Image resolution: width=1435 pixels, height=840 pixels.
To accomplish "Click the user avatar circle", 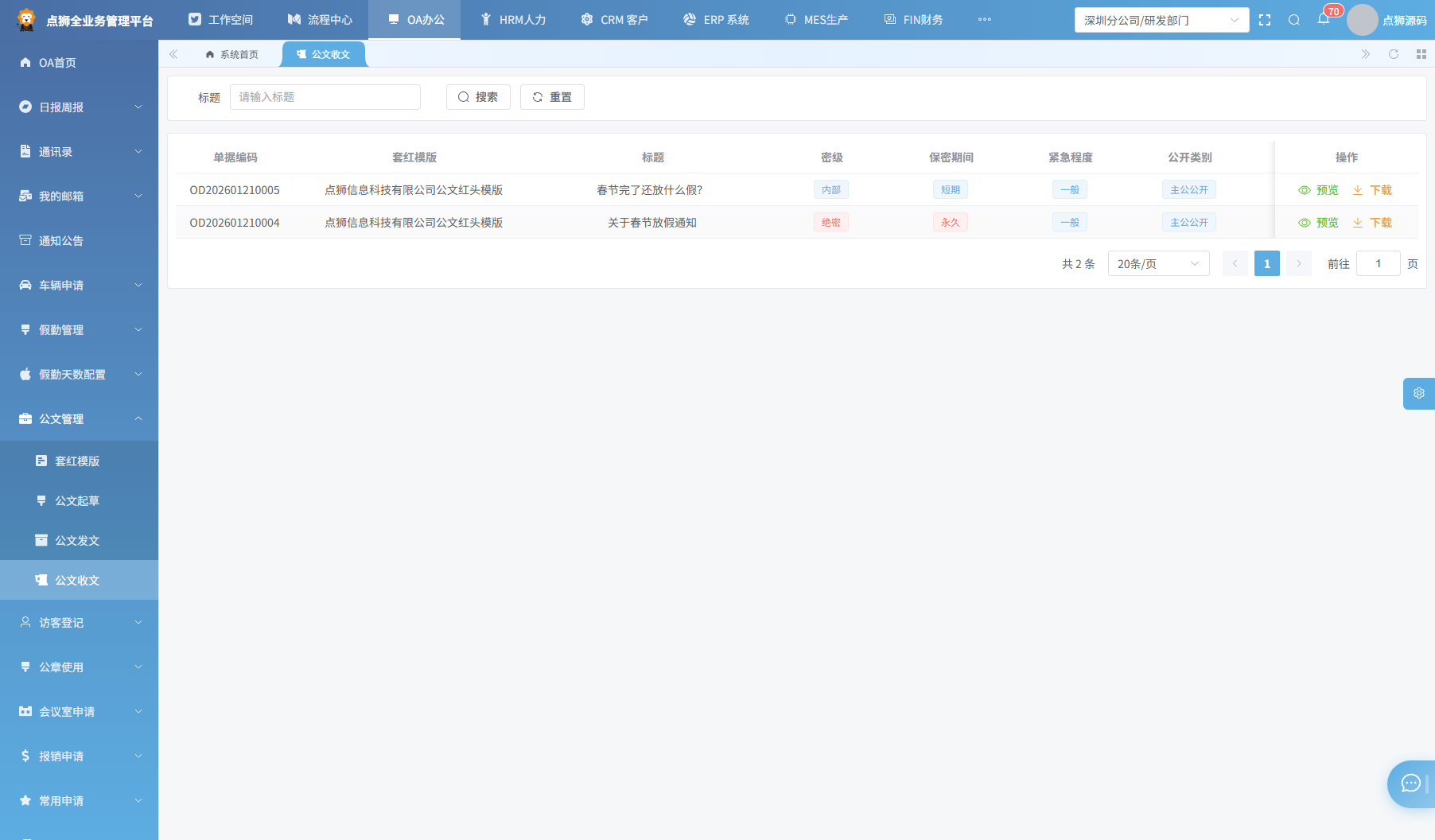I will pyautogui.click(x=1362, y=20).
